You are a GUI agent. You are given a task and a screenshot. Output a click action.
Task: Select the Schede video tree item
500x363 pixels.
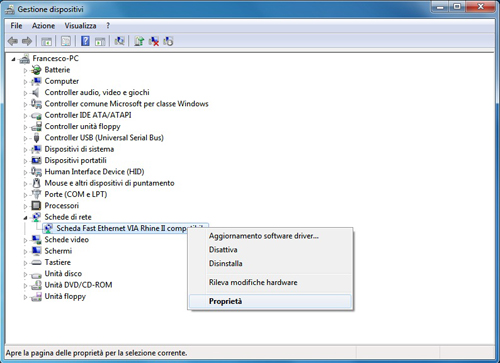(66, 240)
